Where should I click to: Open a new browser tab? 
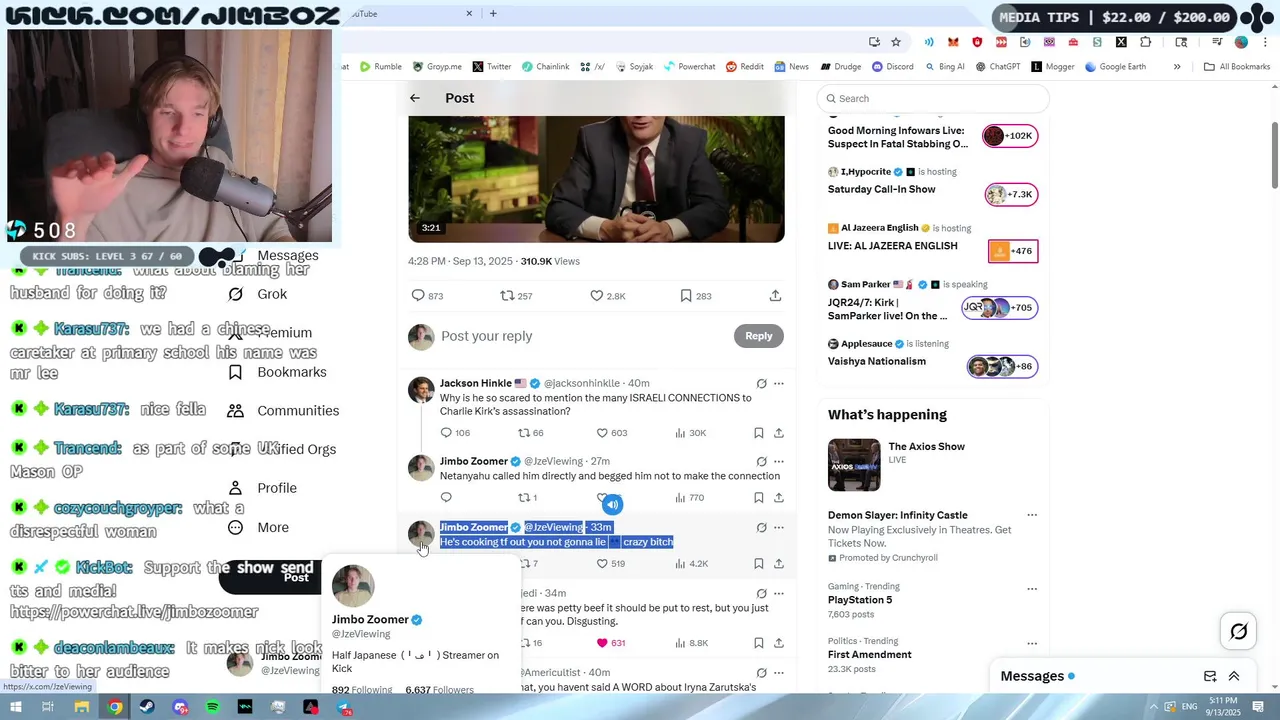(x=493, y=14)
